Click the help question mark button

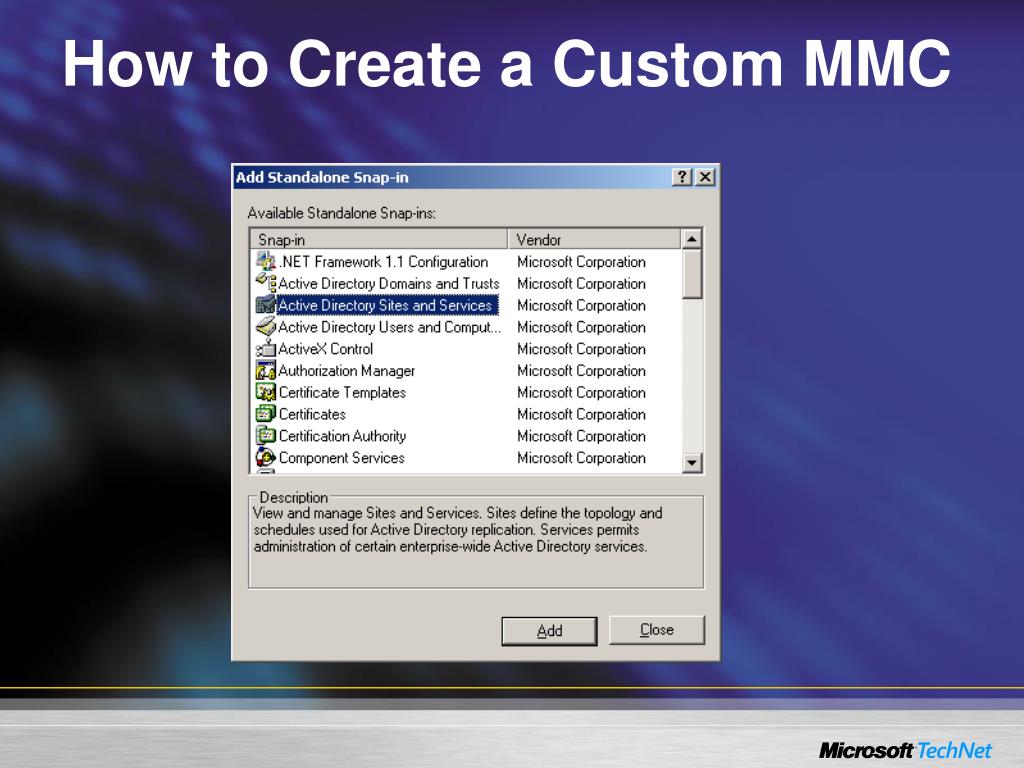tap(682, 177)
